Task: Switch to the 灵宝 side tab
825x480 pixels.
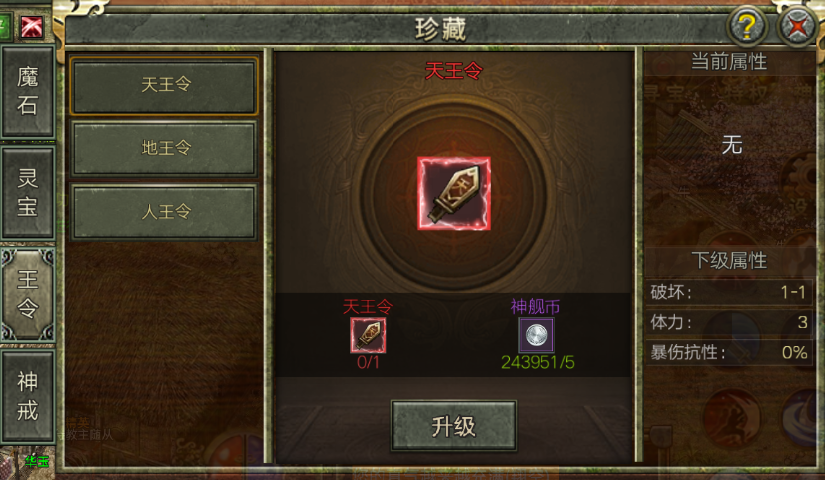Action: [28, 193]
